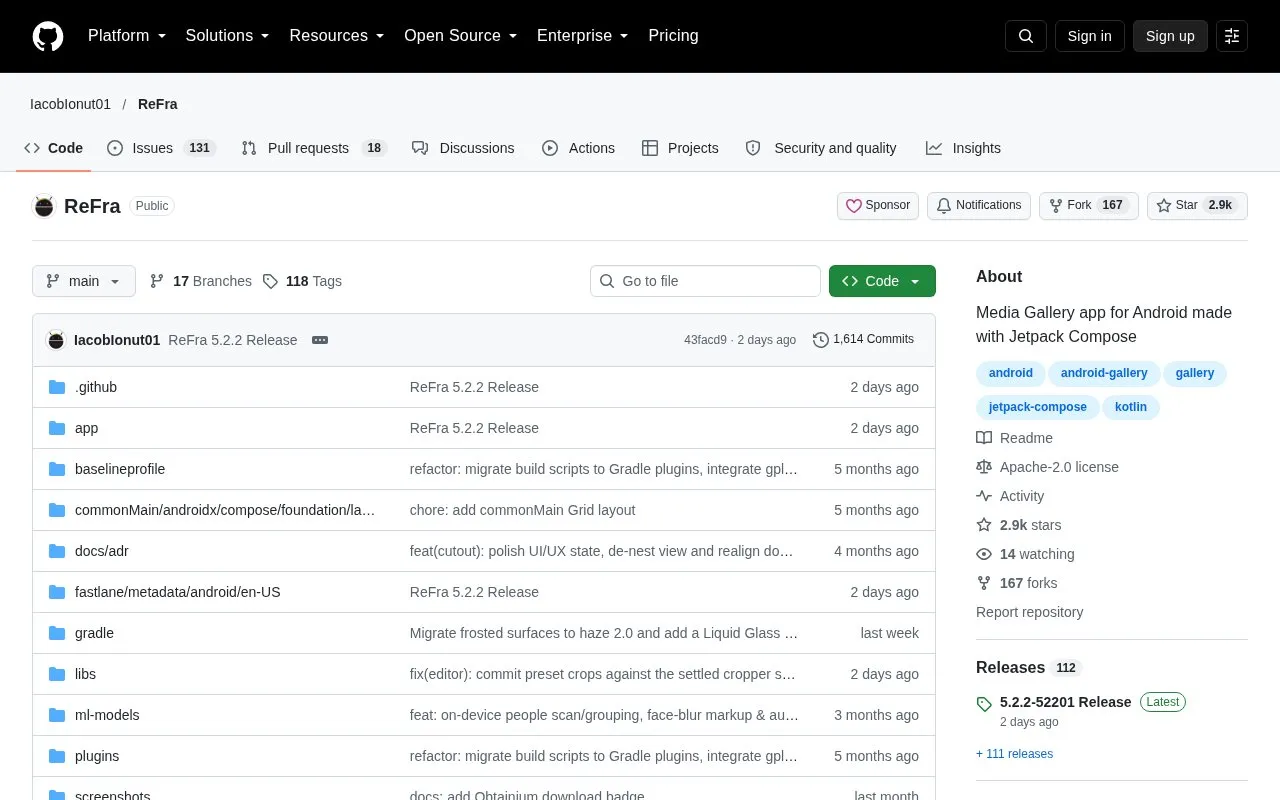Open the 17 Branches link

201,281
